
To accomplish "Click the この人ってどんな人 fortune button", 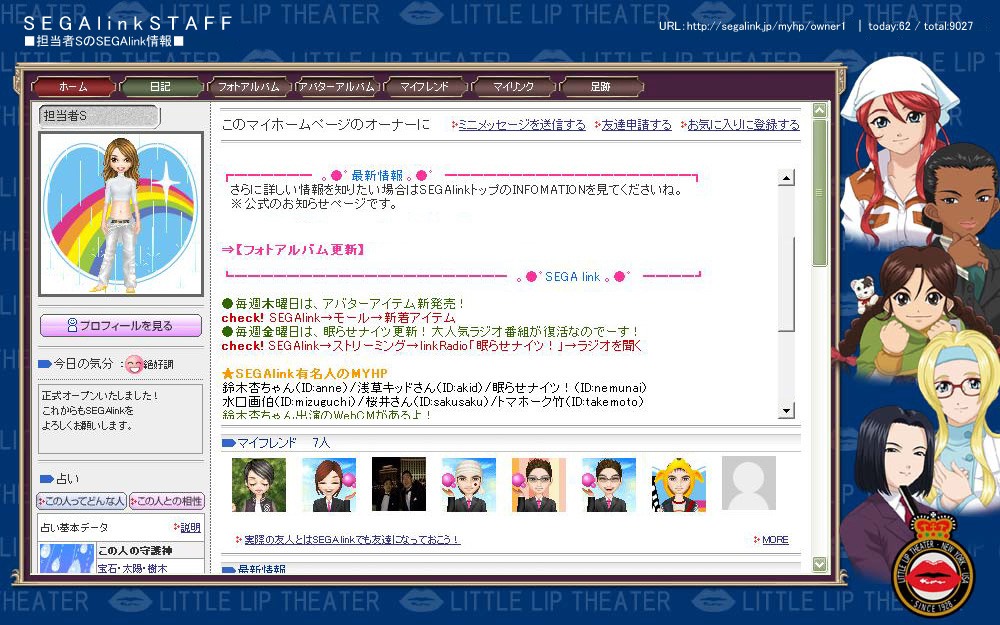I will click(x=81, y=501).
